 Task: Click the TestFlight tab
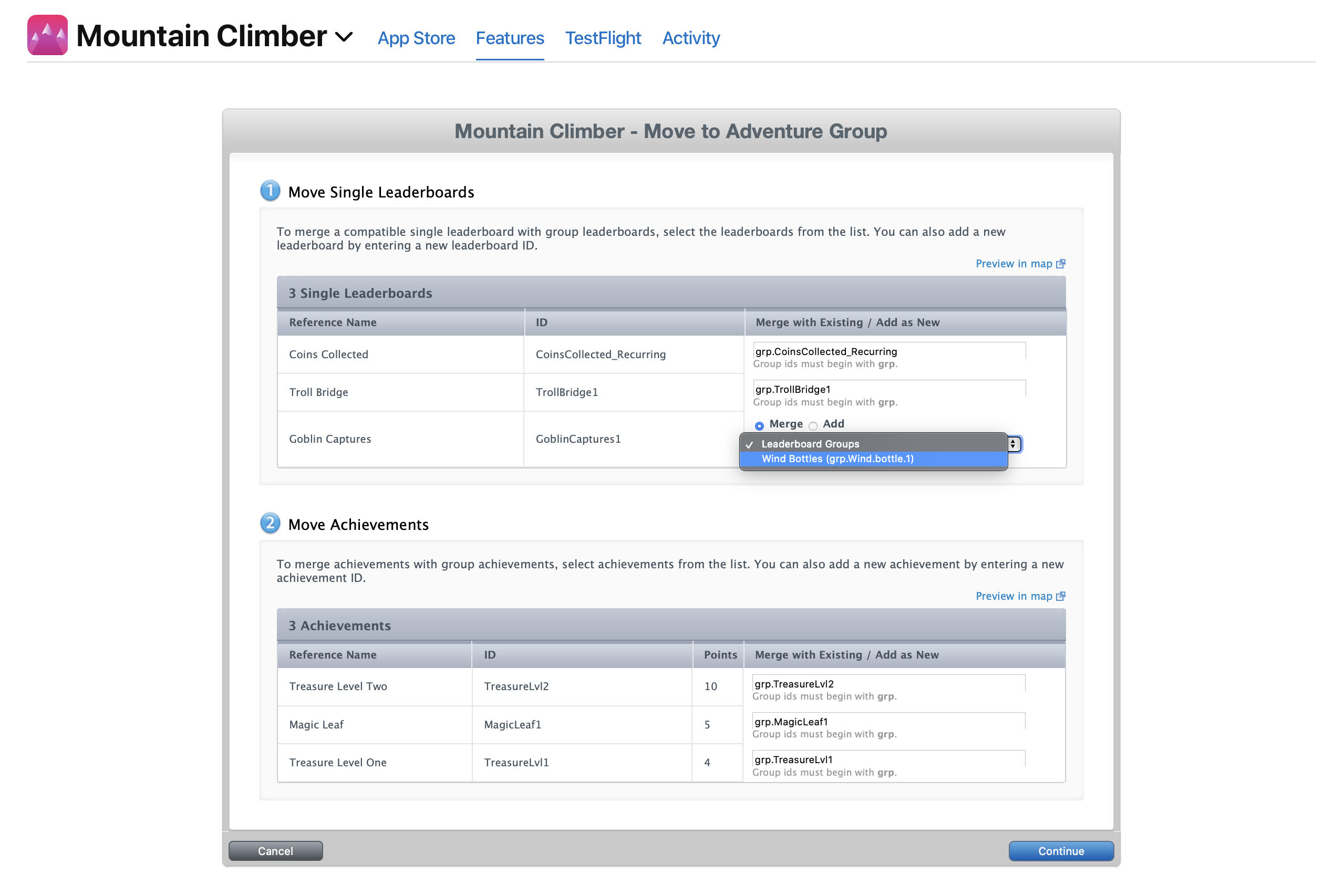(601, 37)
